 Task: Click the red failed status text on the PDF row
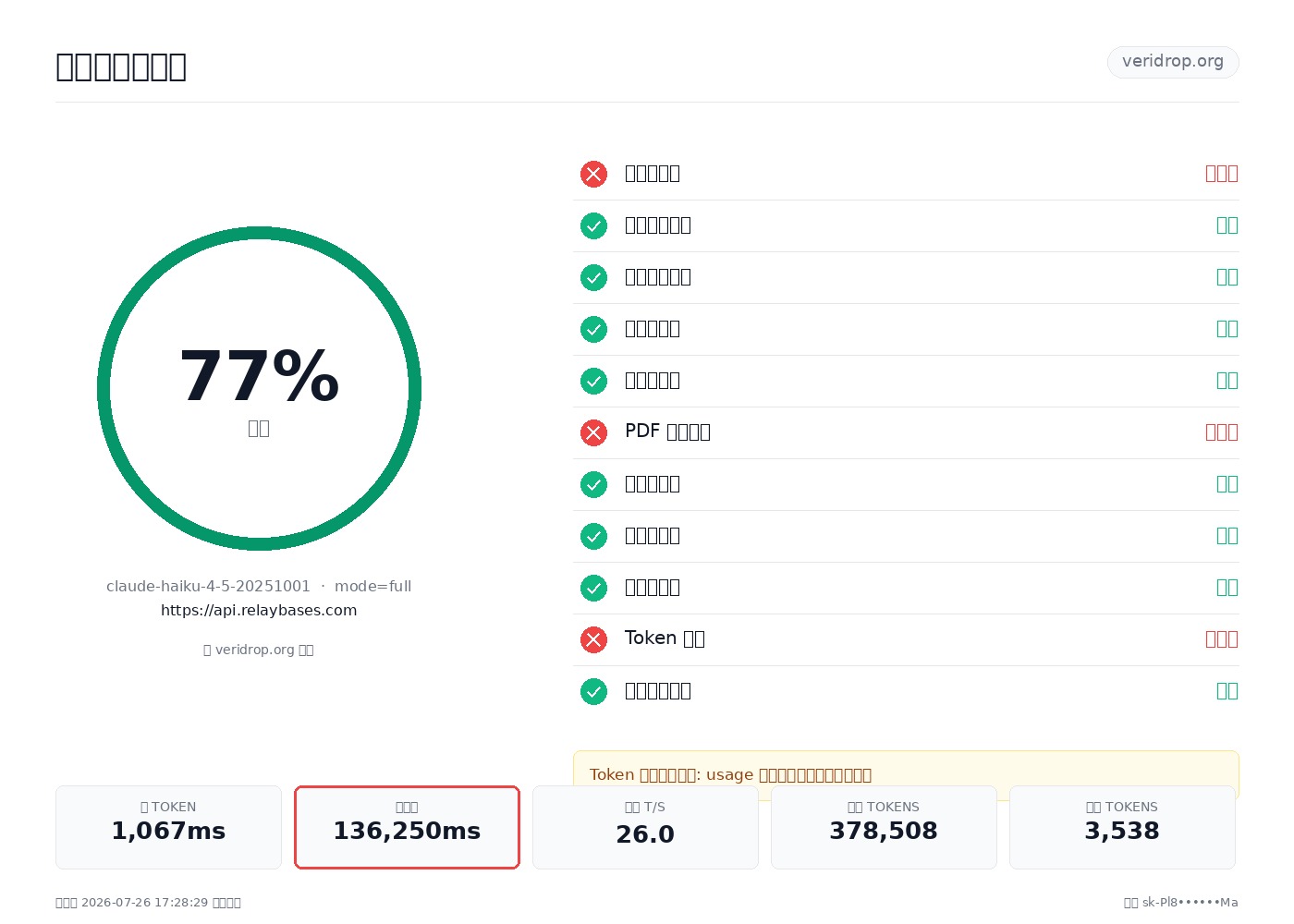tap(1221, 432)
